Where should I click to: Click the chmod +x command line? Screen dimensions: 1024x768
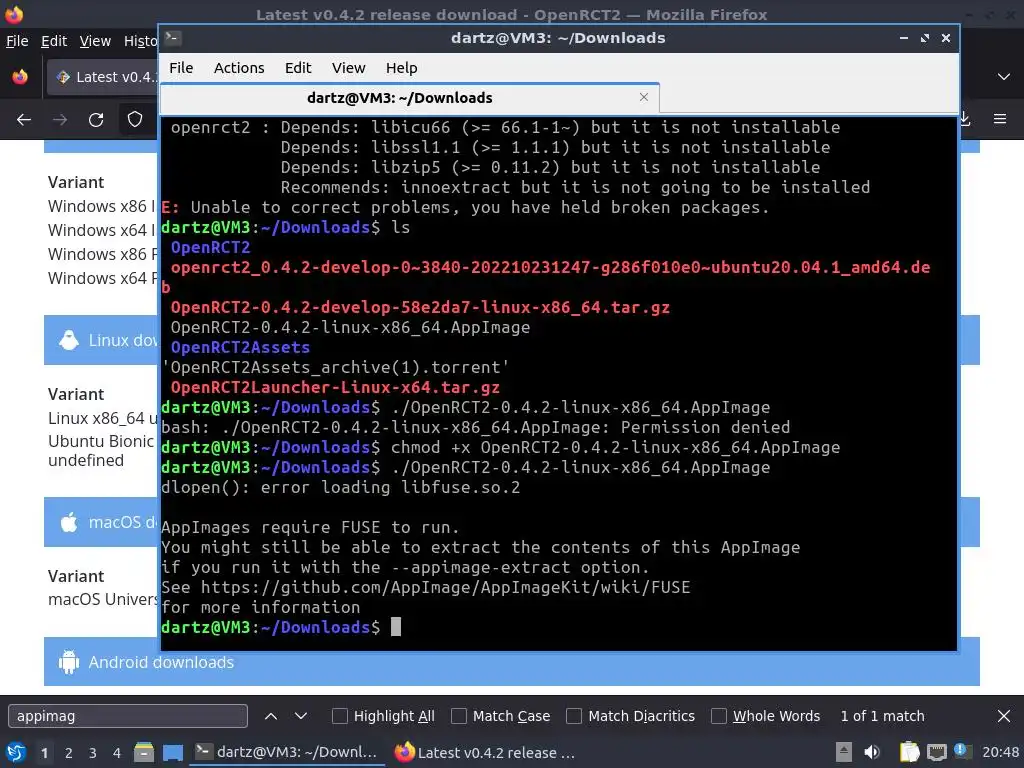coord(500,447)
